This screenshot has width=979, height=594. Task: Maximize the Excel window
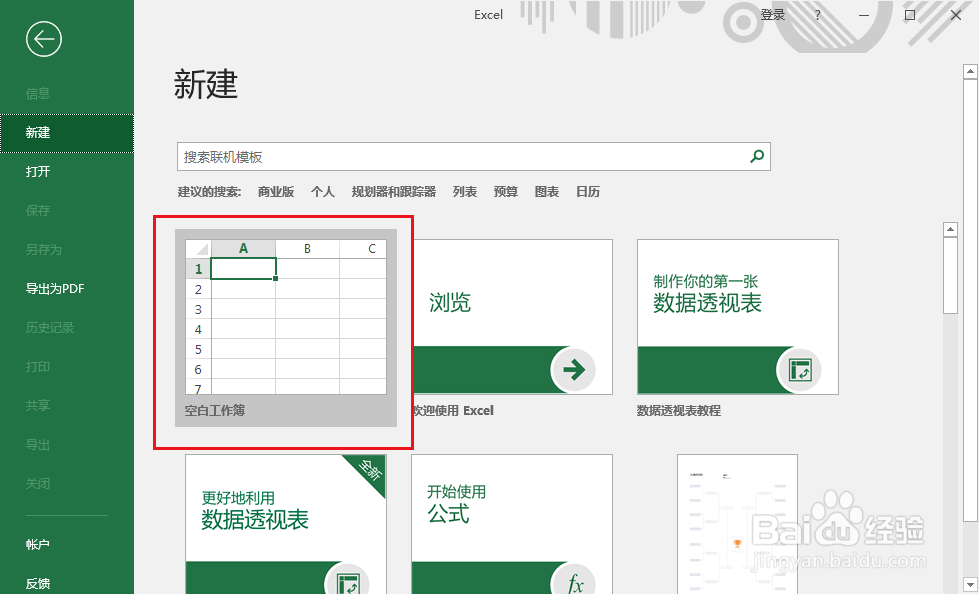tap(910, 16)
